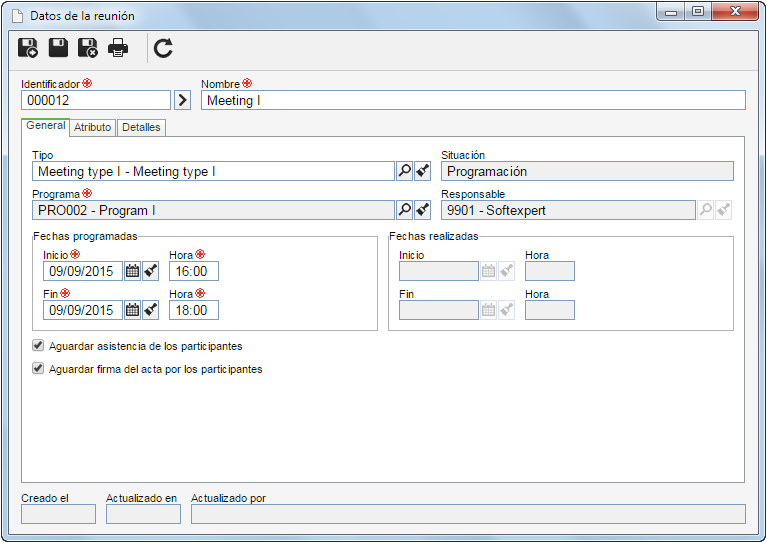Click calendar icon for realized Fin date
The width and height of the screenshot is (767, 543).
[488, 310]
